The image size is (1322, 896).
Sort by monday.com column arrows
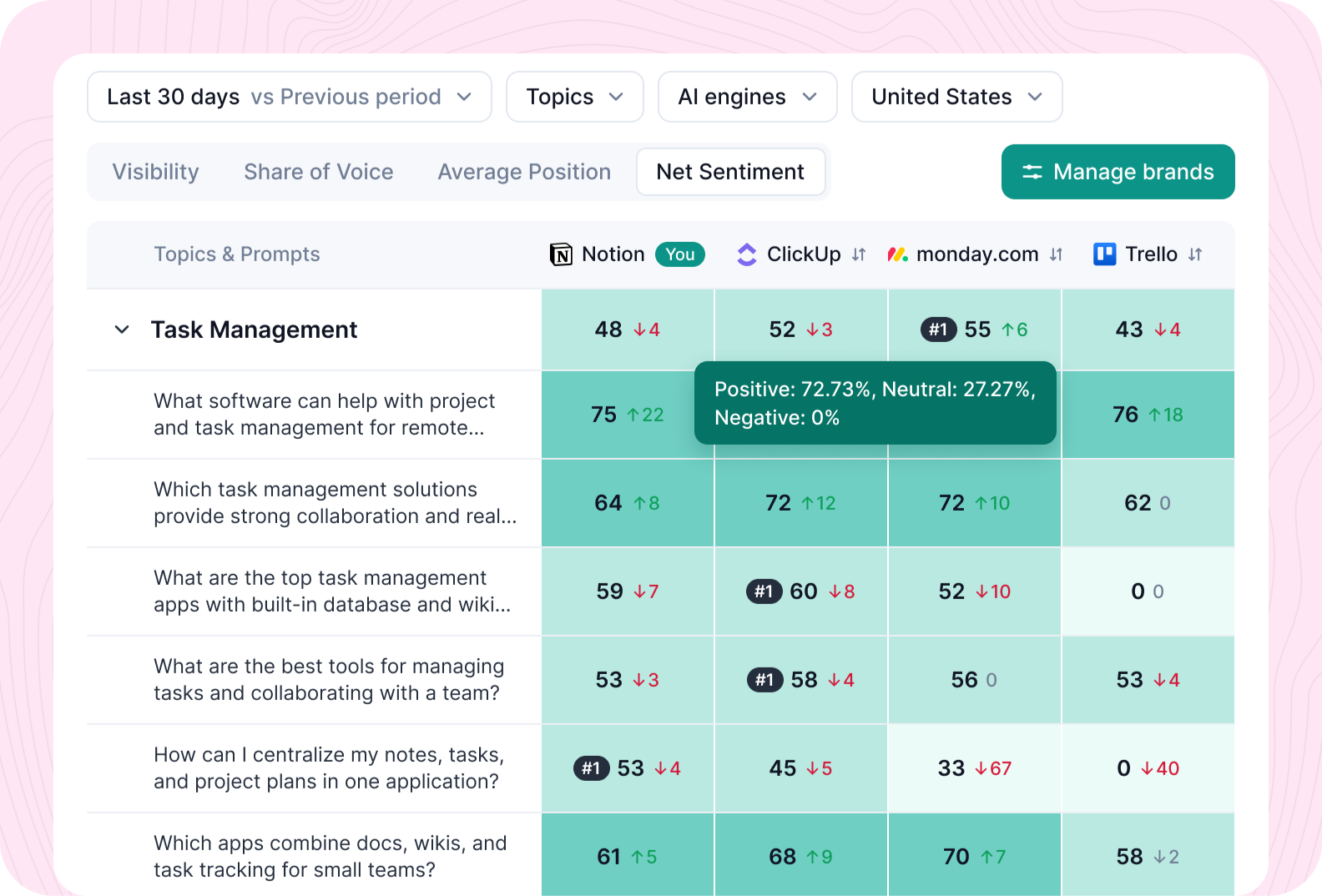[1056, 254]
